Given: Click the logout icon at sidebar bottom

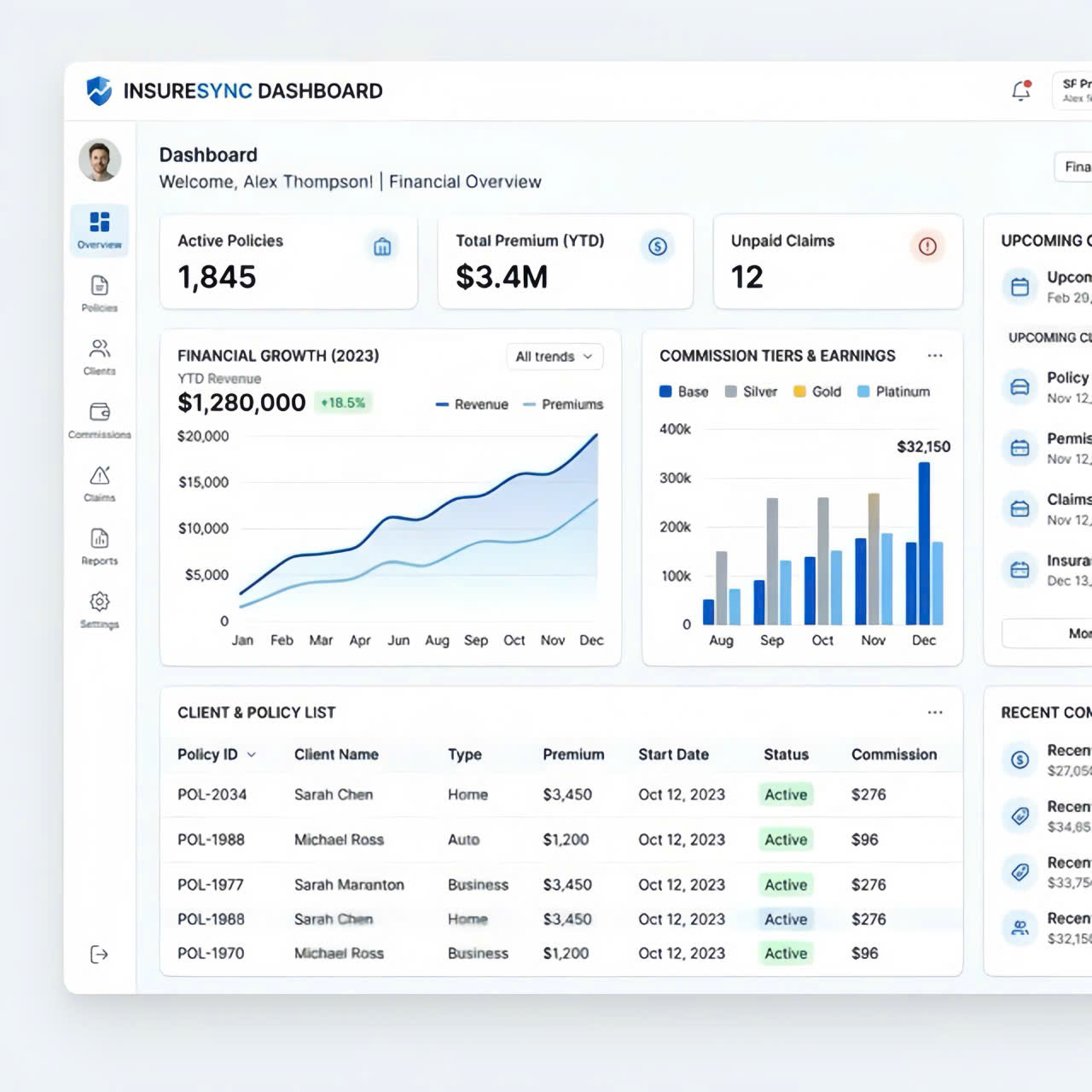Looking at the screenshot, I should 100,954.
